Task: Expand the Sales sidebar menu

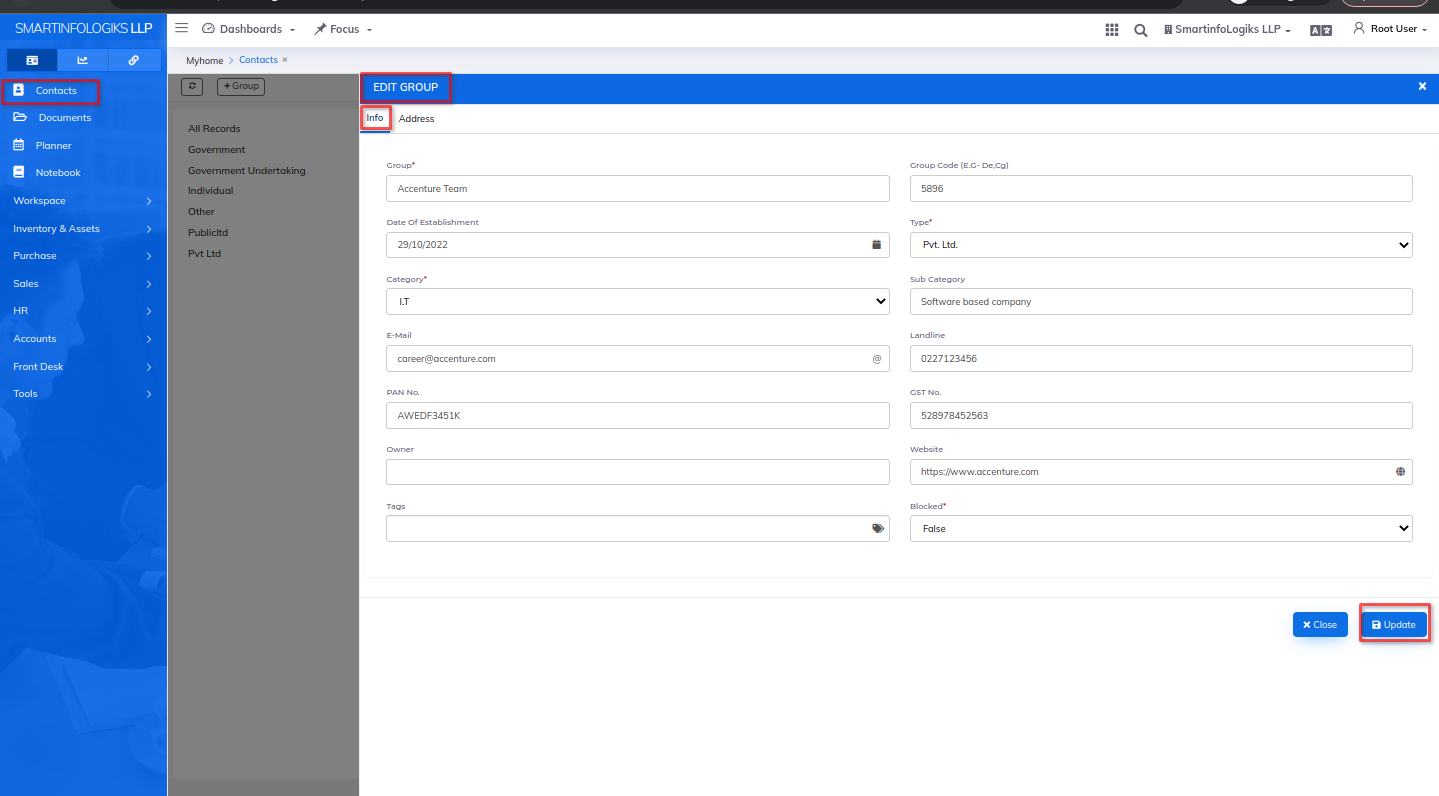Action: (83, 284)
